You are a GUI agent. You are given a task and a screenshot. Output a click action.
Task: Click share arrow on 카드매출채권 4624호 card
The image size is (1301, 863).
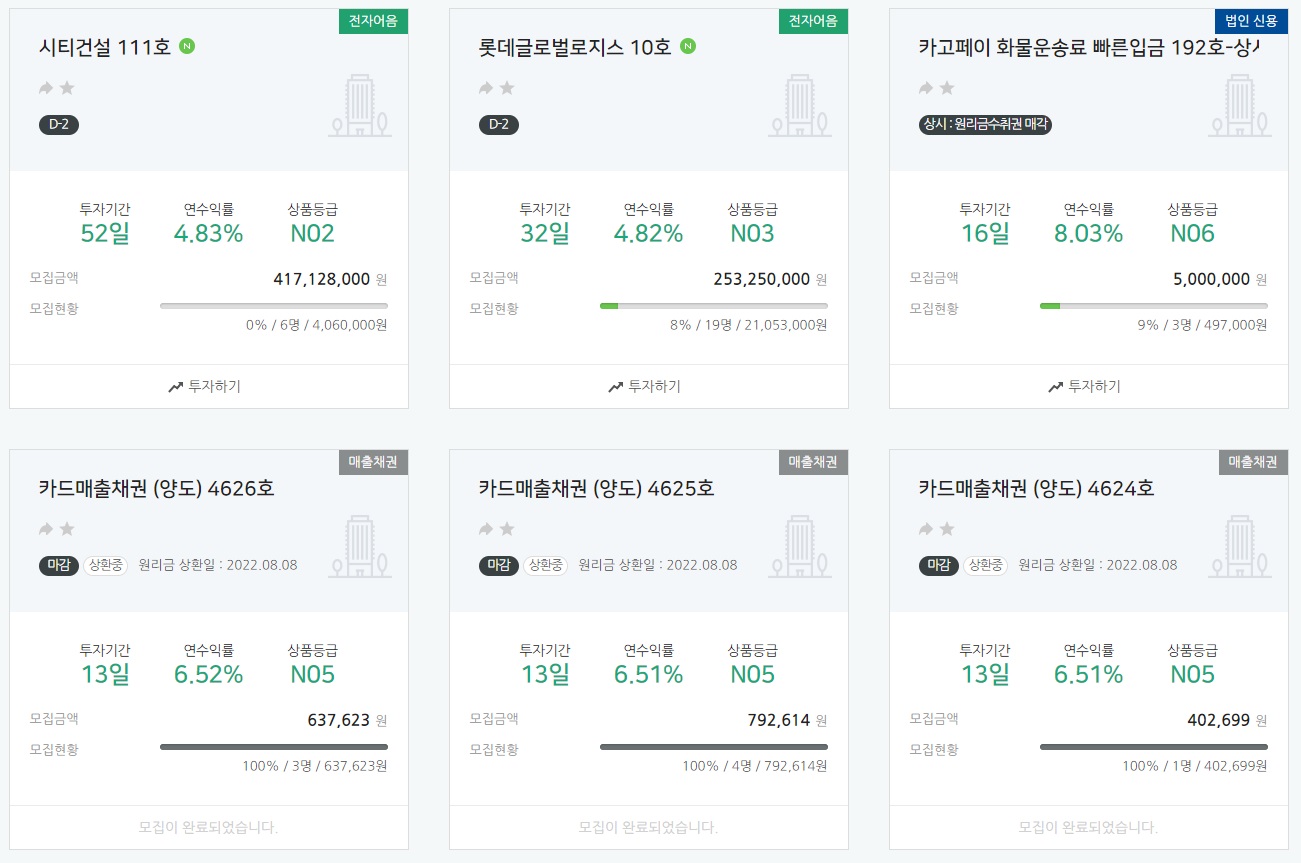click(926, 529)
